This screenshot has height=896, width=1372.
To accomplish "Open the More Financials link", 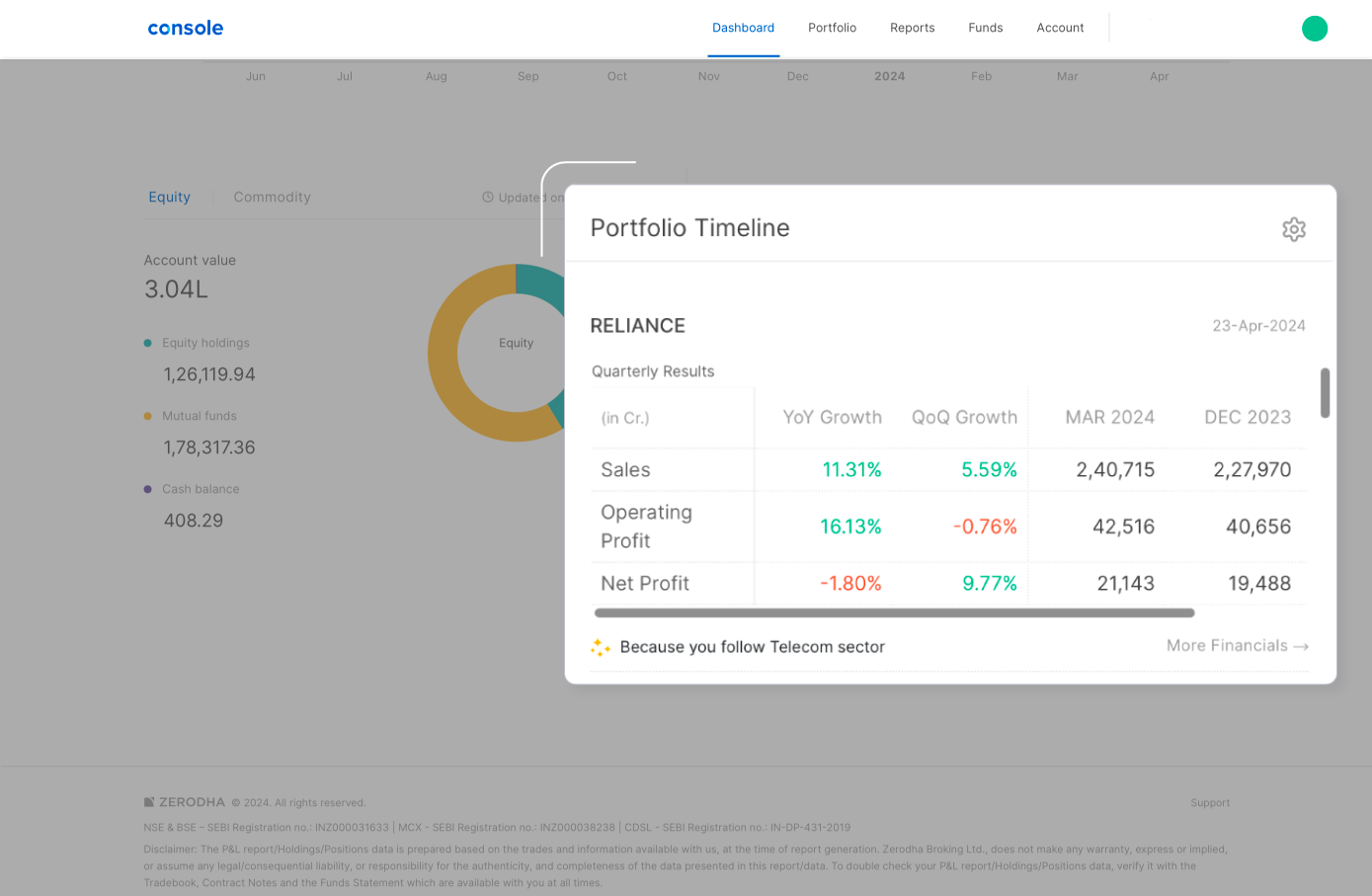I will [1238, 646].
